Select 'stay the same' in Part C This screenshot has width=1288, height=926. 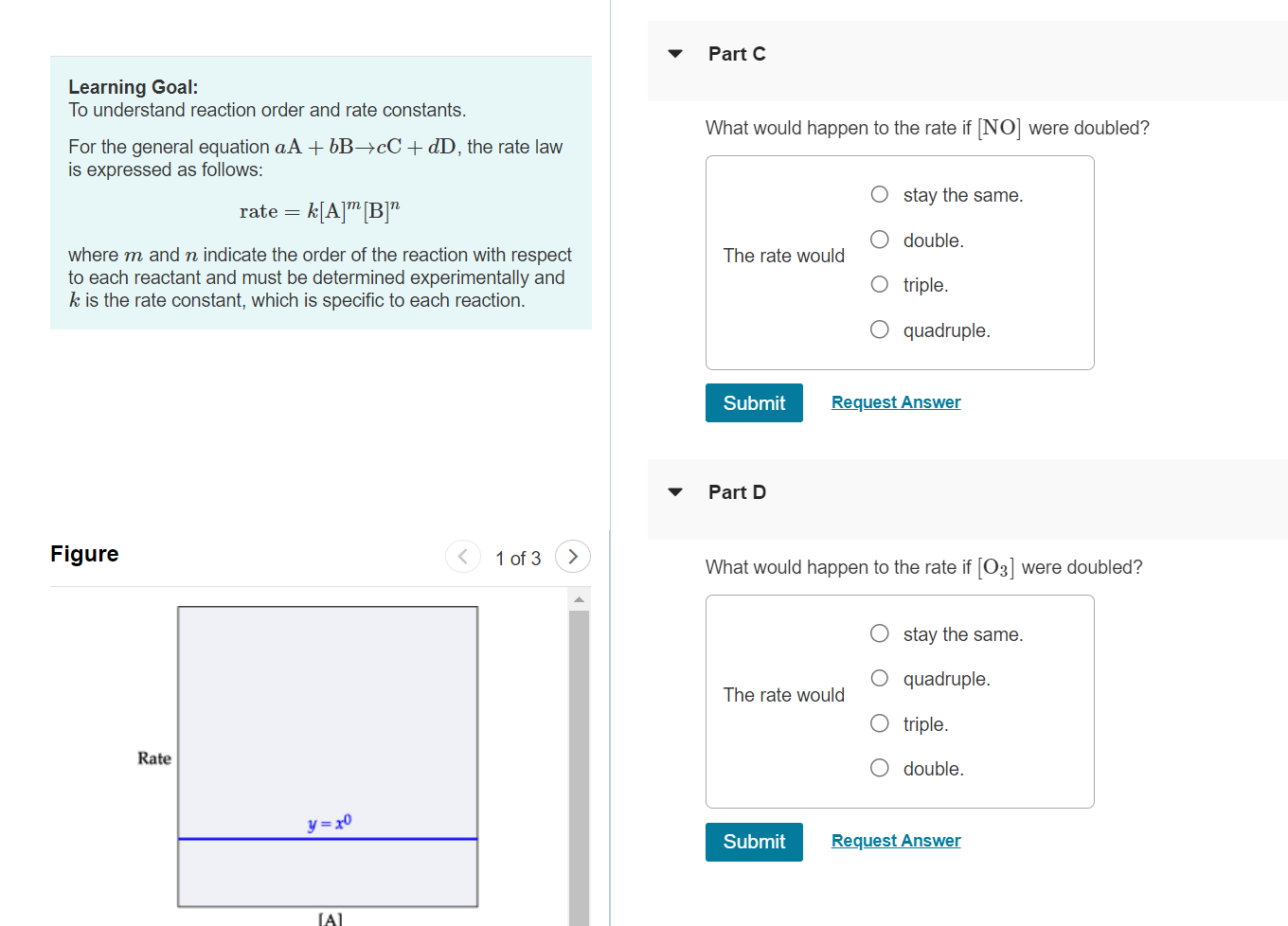880,195
